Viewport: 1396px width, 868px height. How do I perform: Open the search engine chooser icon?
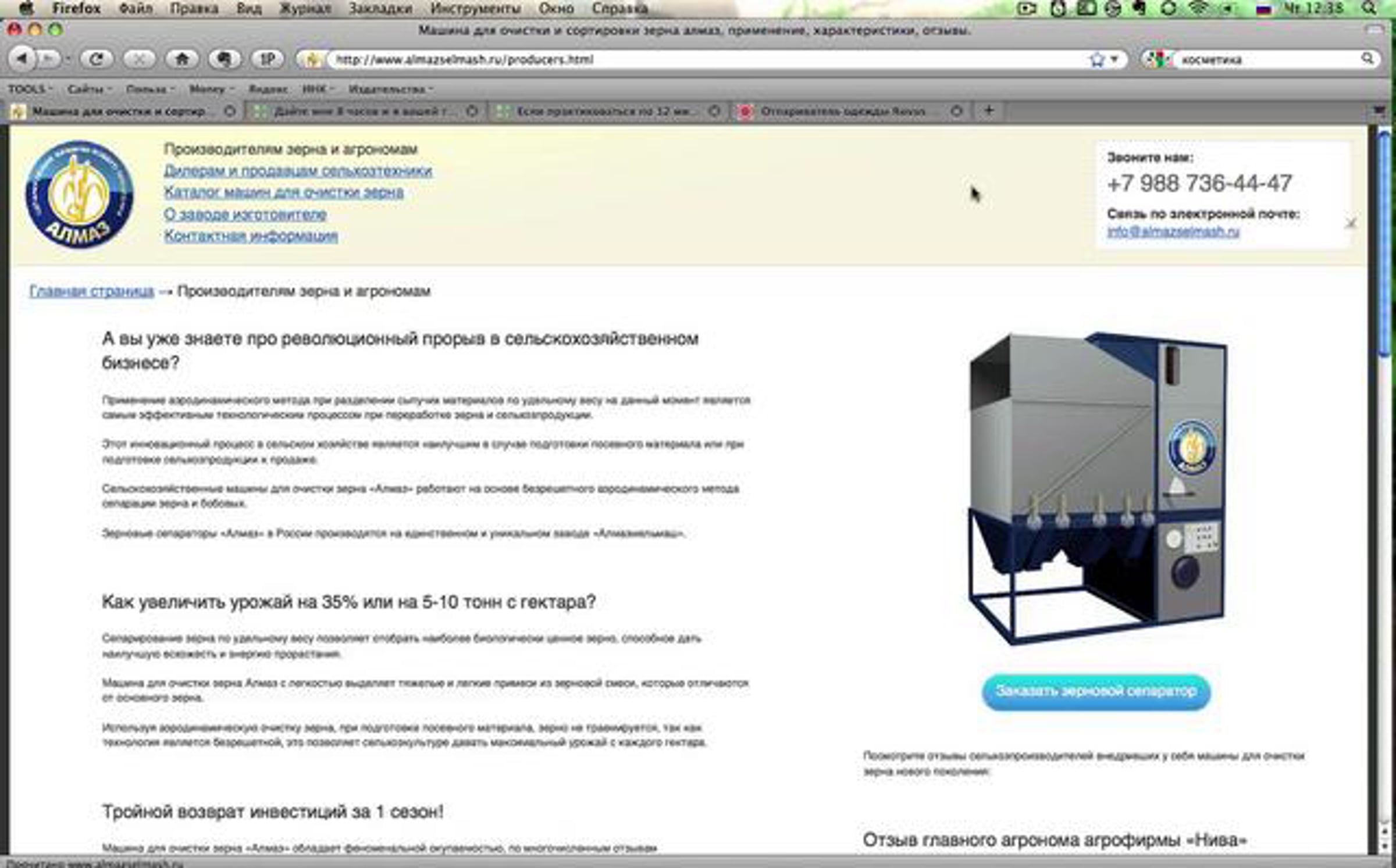[1157, 59]
